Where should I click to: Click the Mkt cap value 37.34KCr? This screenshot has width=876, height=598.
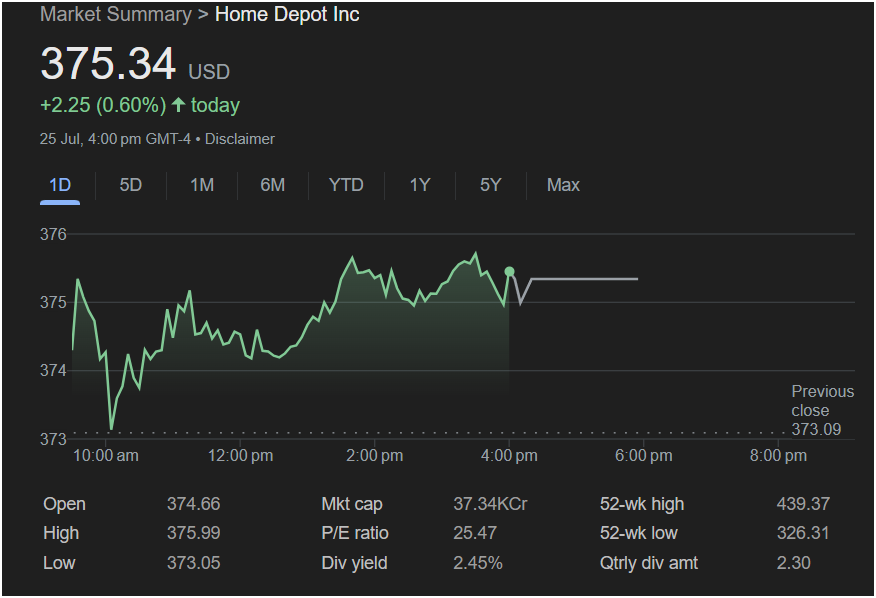click(x=490, y=504)
